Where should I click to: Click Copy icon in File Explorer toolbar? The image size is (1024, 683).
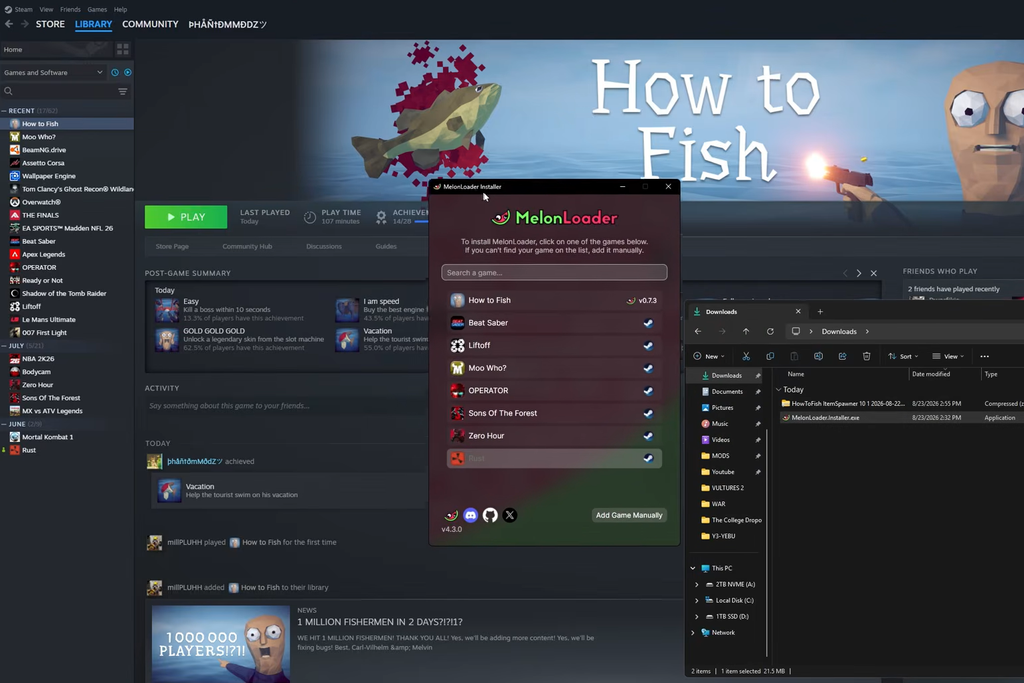pos(770,356)
